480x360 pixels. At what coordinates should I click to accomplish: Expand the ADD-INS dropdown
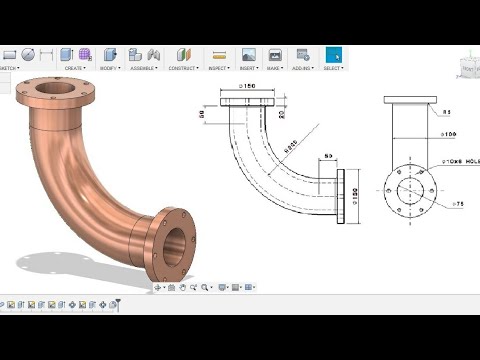[303, 68]
